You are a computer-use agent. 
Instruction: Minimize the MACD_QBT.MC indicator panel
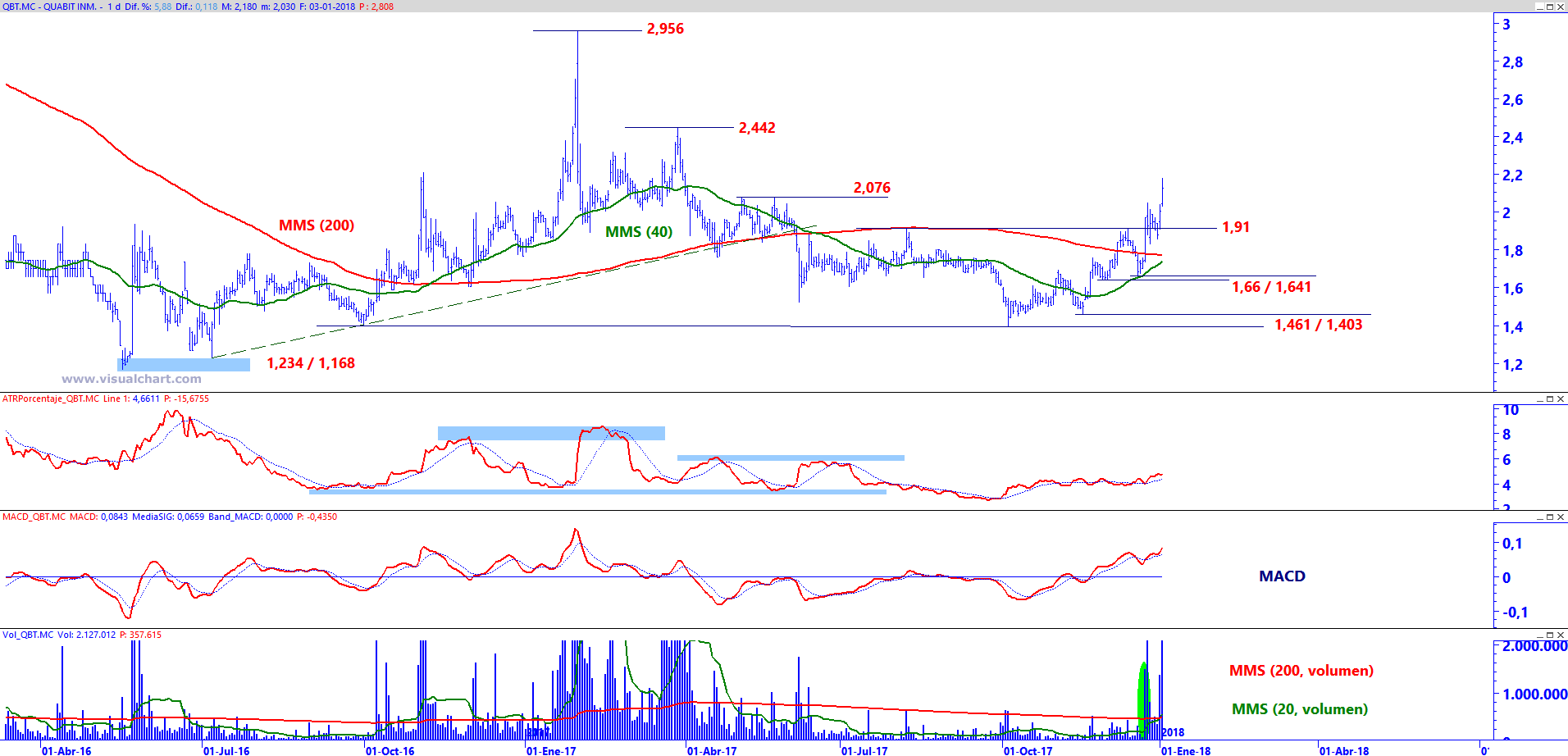tap(1539, 517)
